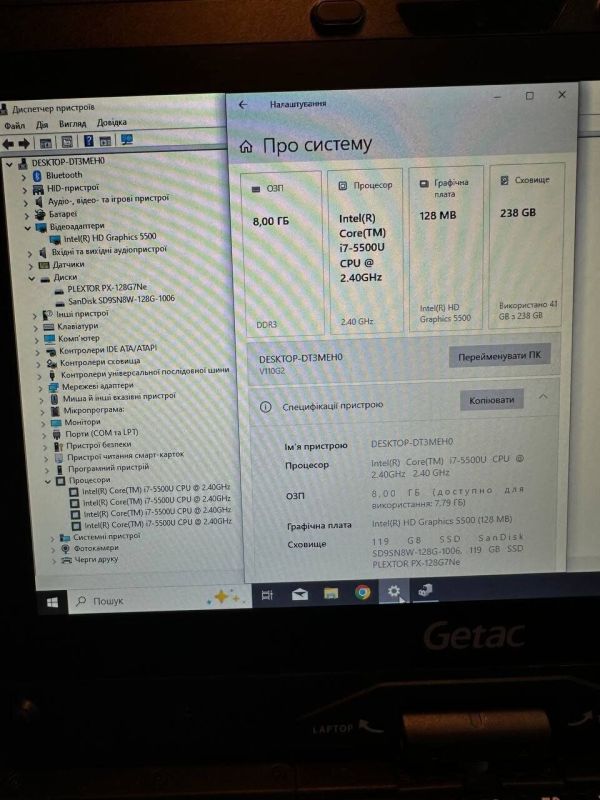The image size is (600, 800).
Task: Select the Пристрої безпеки item
Action: coord(98,445)
